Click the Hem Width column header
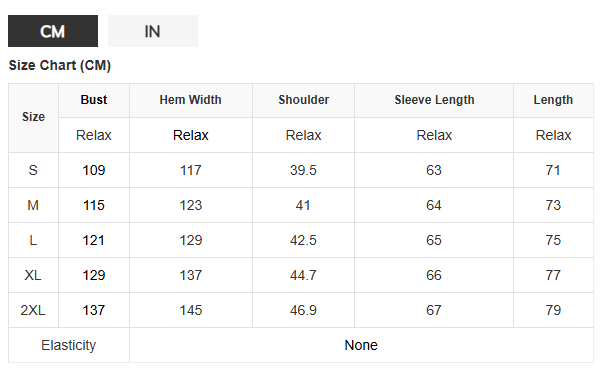604x374 pixels. 191,100
